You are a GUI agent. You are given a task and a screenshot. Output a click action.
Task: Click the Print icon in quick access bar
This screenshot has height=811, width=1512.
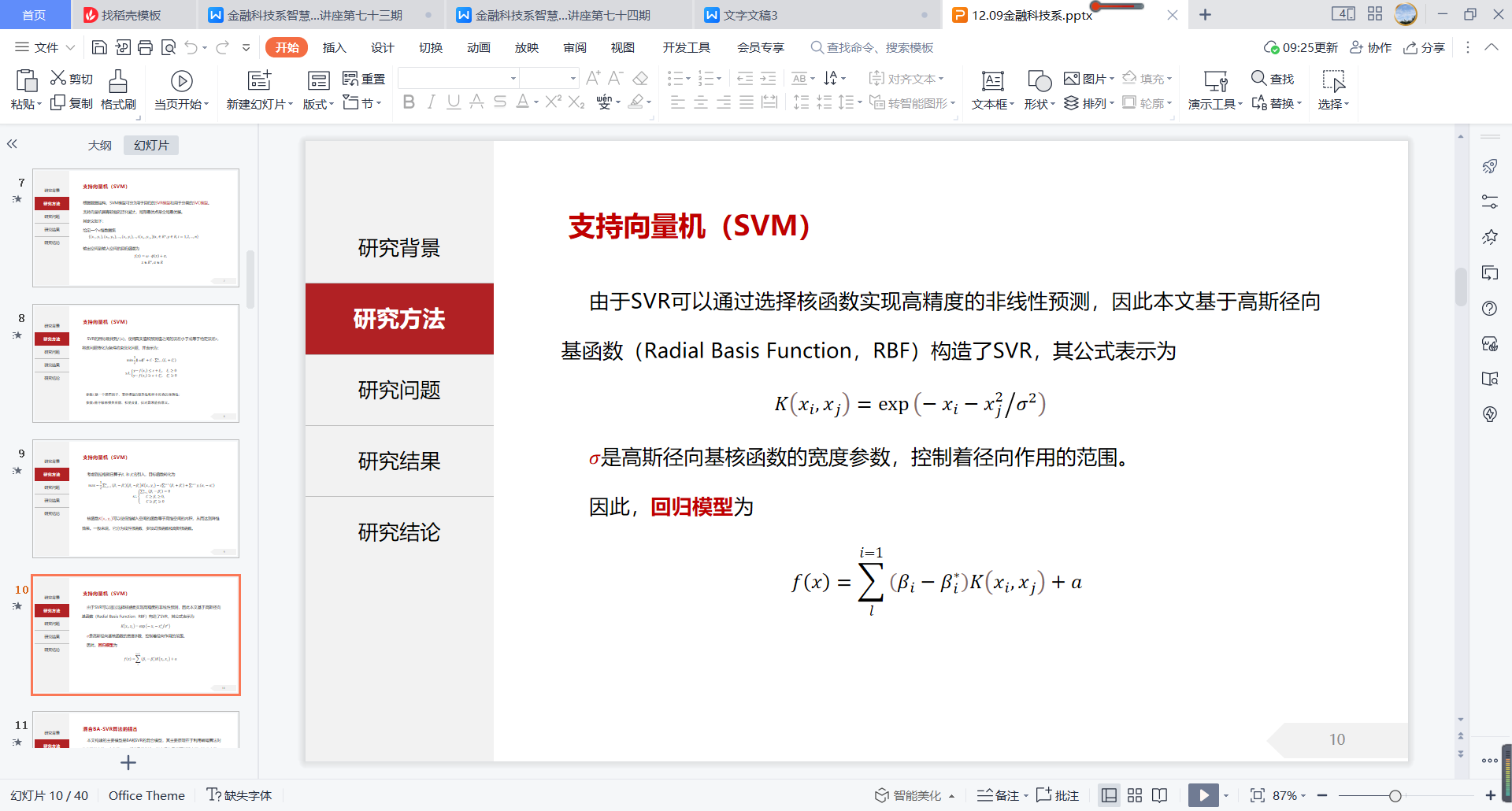coord(145,48)
